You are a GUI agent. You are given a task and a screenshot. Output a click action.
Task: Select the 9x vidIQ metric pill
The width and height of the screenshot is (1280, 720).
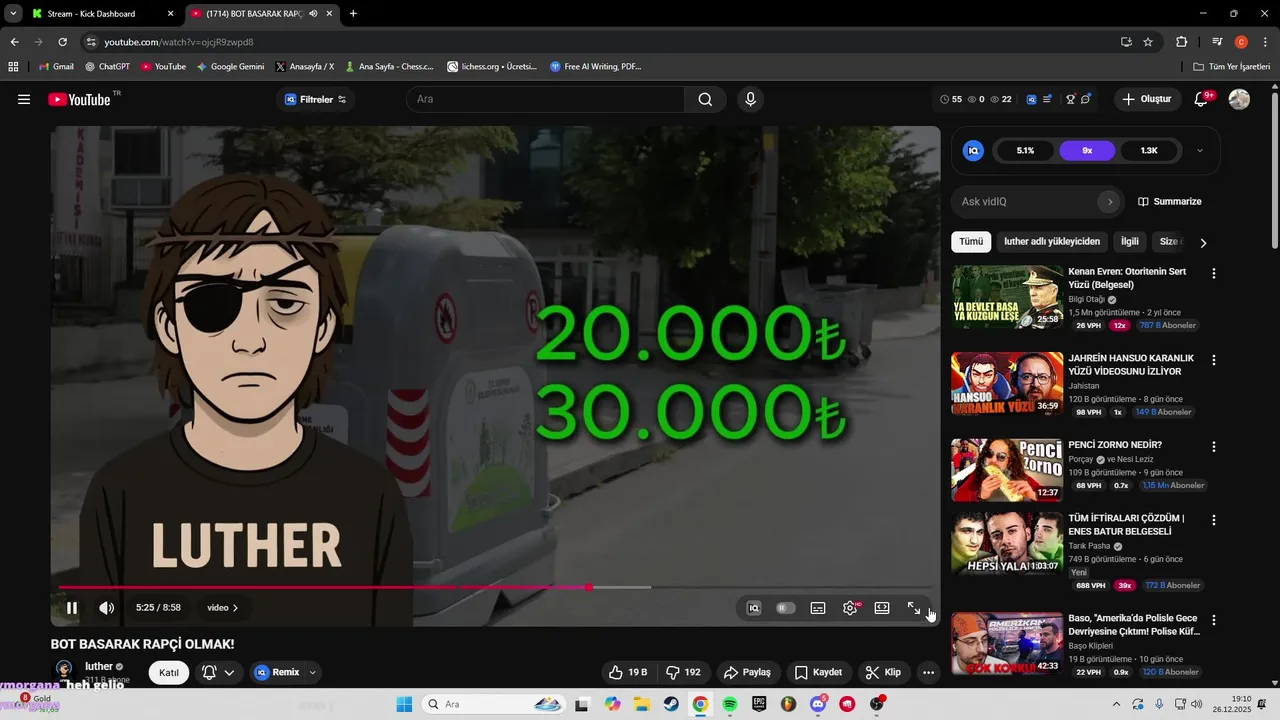(x=1087, y=151)
